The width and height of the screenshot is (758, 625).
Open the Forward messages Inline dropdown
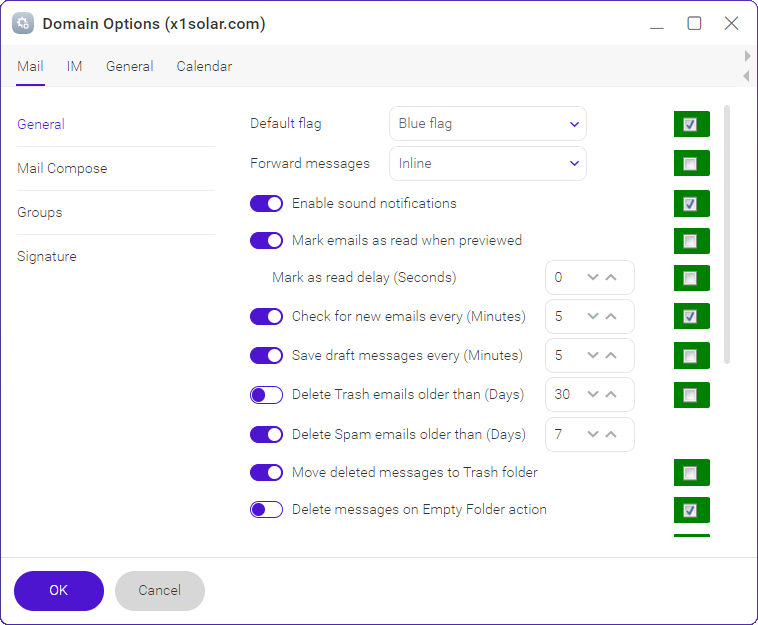tap(488, 163)
